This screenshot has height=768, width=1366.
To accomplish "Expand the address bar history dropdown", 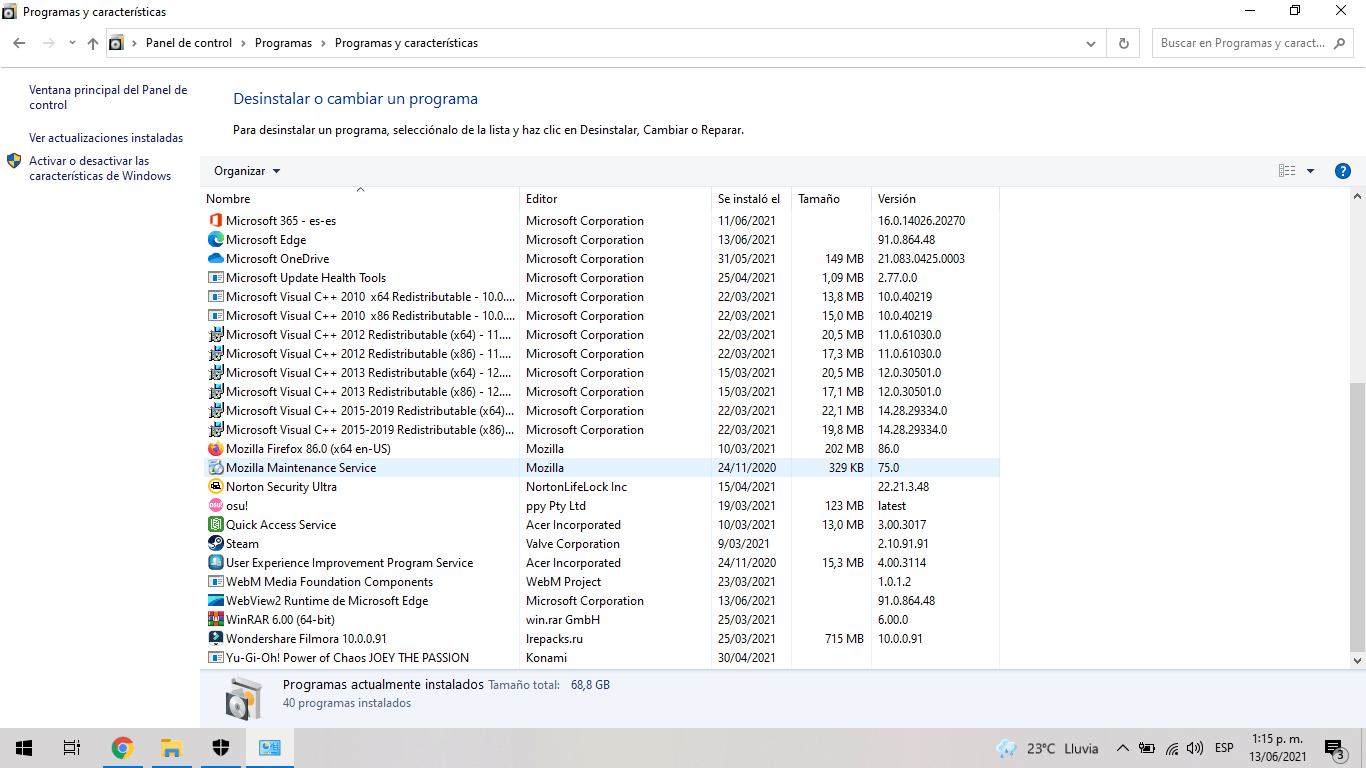I will tap(1091, 43).
